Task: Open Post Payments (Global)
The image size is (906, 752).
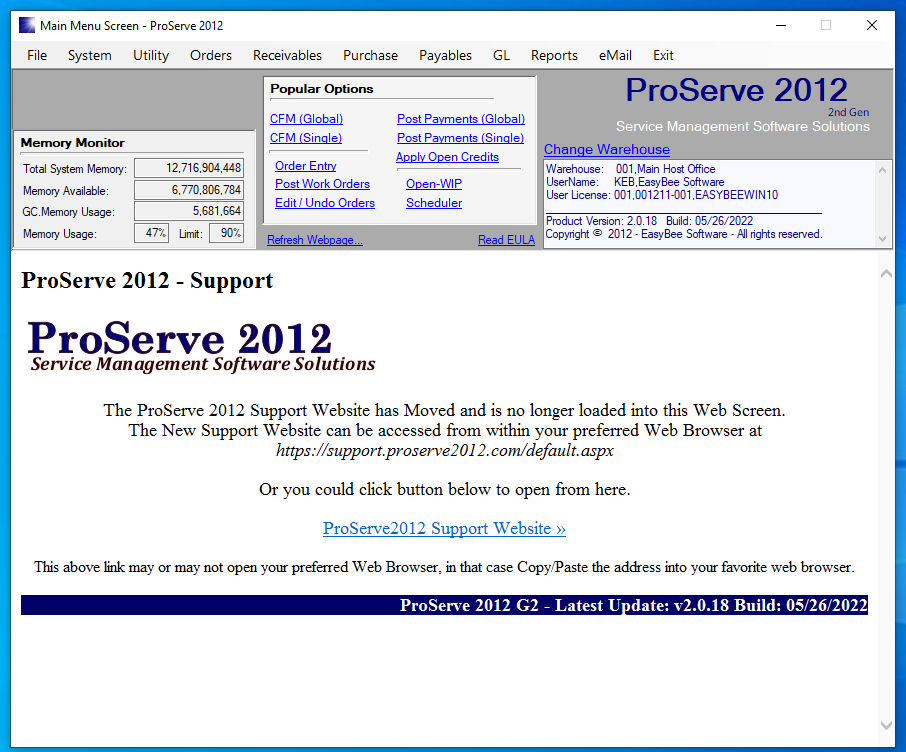Action: tap(461, 118)
